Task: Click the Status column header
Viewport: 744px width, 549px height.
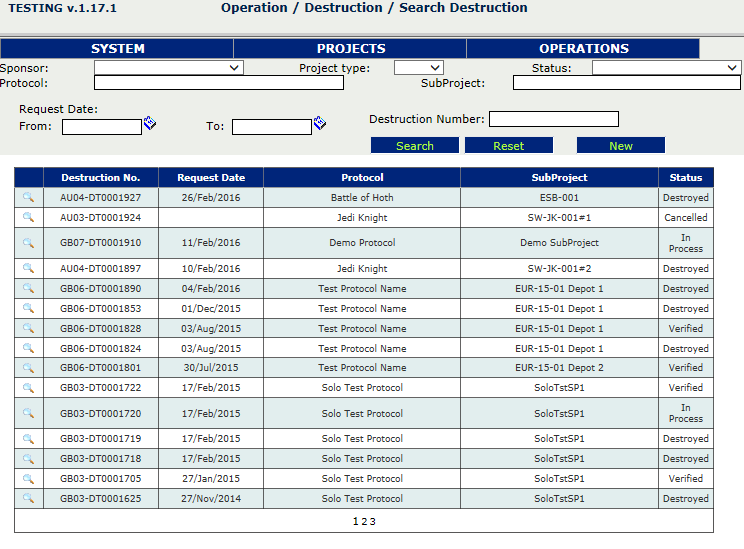Action: 686,177
